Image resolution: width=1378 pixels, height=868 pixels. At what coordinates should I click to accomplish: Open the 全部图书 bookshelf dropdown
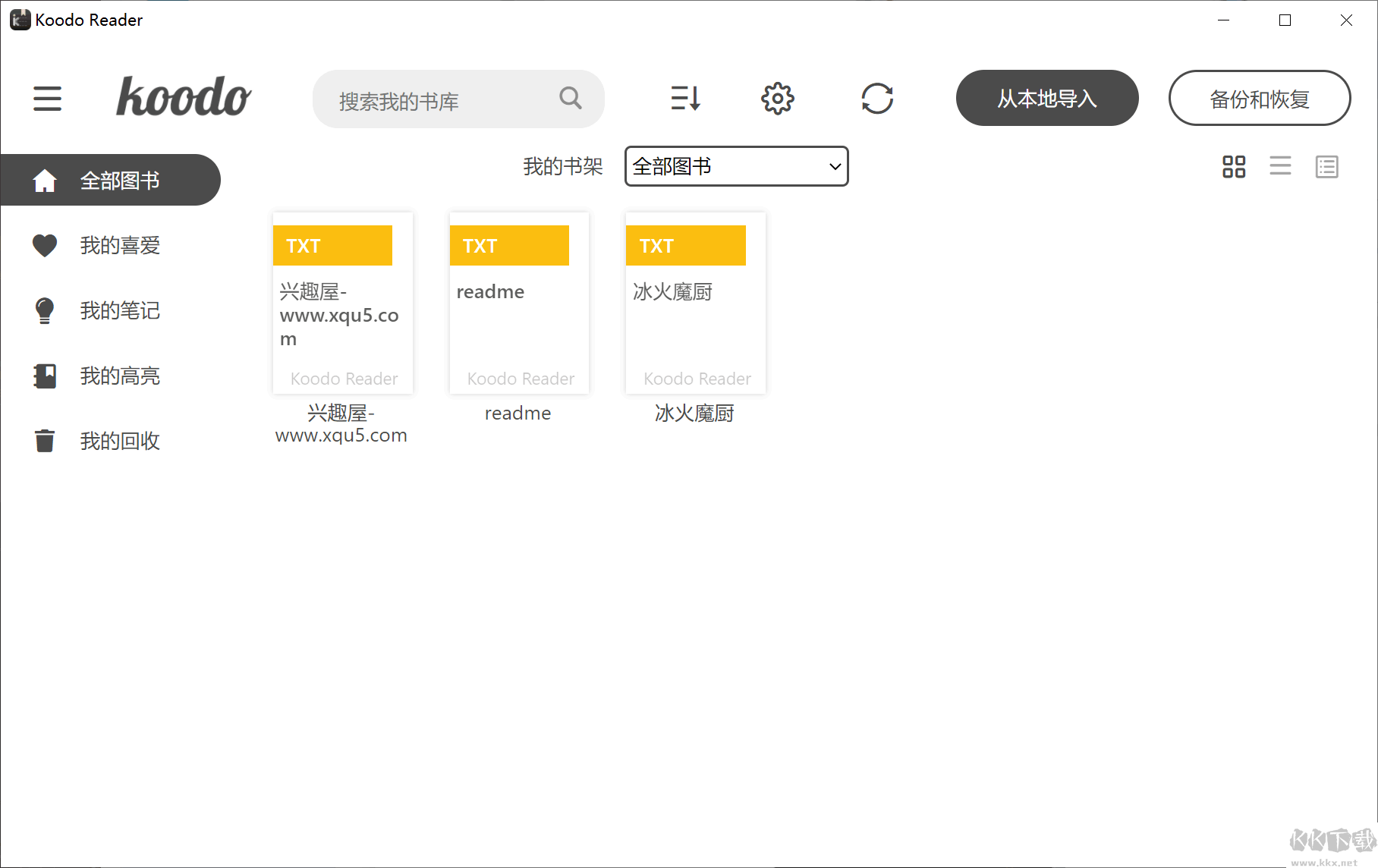pos(735,166)
